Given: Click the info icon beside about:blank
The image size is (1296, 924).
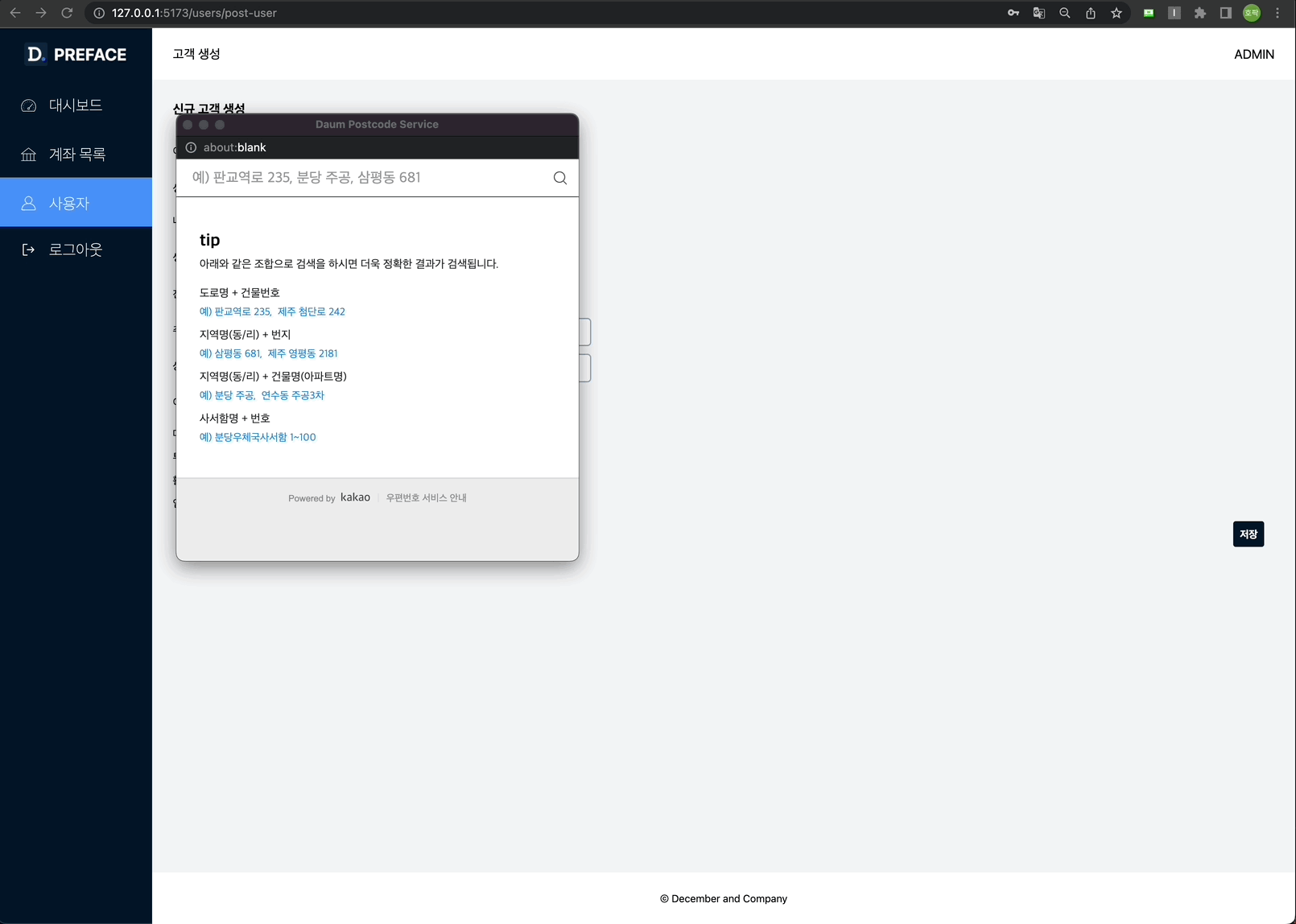Looking at the screenshot, I should pyautogui.click(x=191, y=147).
